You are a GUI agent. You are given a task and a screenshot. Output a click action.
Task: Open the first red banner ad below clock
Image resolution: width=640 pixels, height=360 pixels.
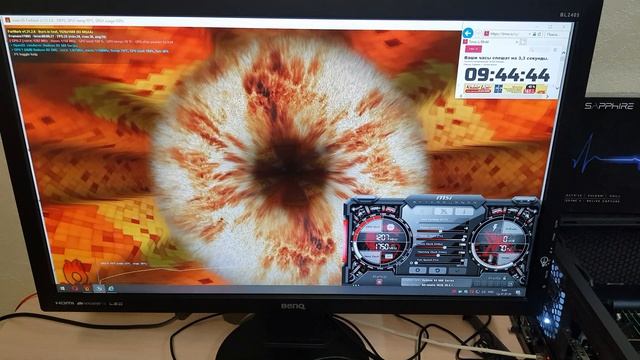[478, 89]
